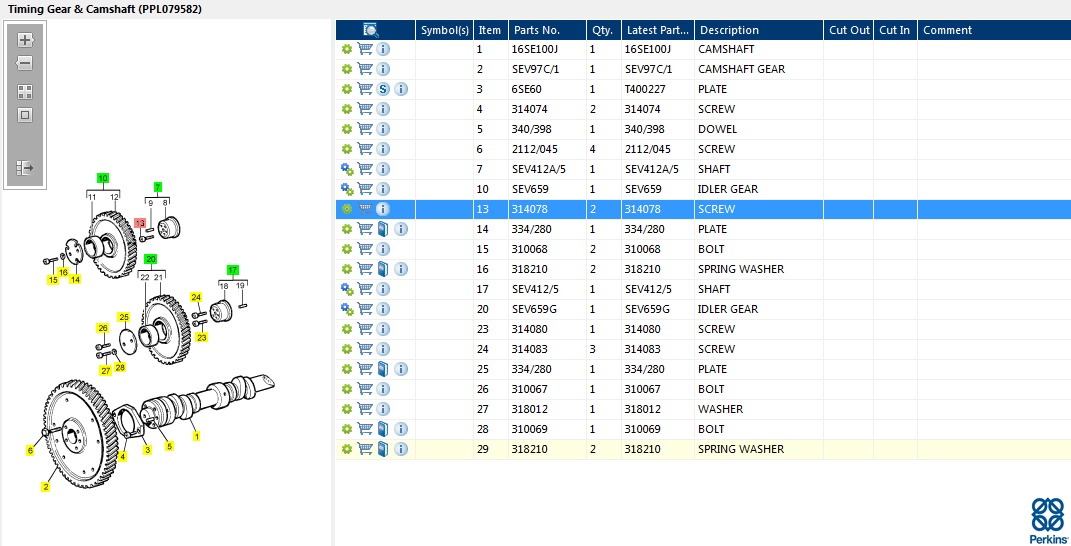Select yellow callout 28 on diagram
The image size is (1071, 546).
[x=120, y=368]
